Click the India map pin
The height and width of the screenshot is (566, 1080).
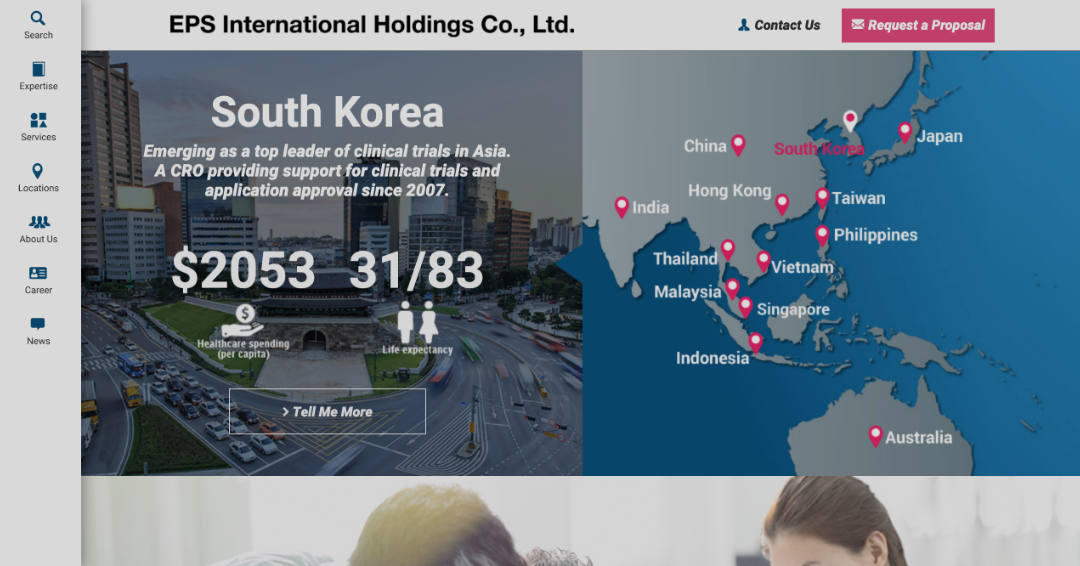(621, 207)
